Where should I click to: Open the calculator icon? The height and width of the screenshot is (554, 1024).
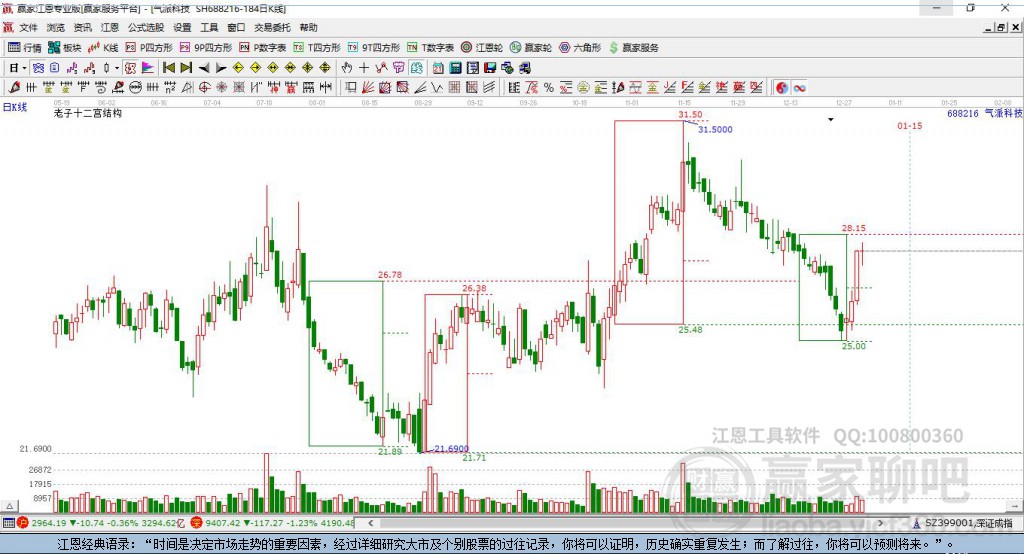[x=455, y=68]
